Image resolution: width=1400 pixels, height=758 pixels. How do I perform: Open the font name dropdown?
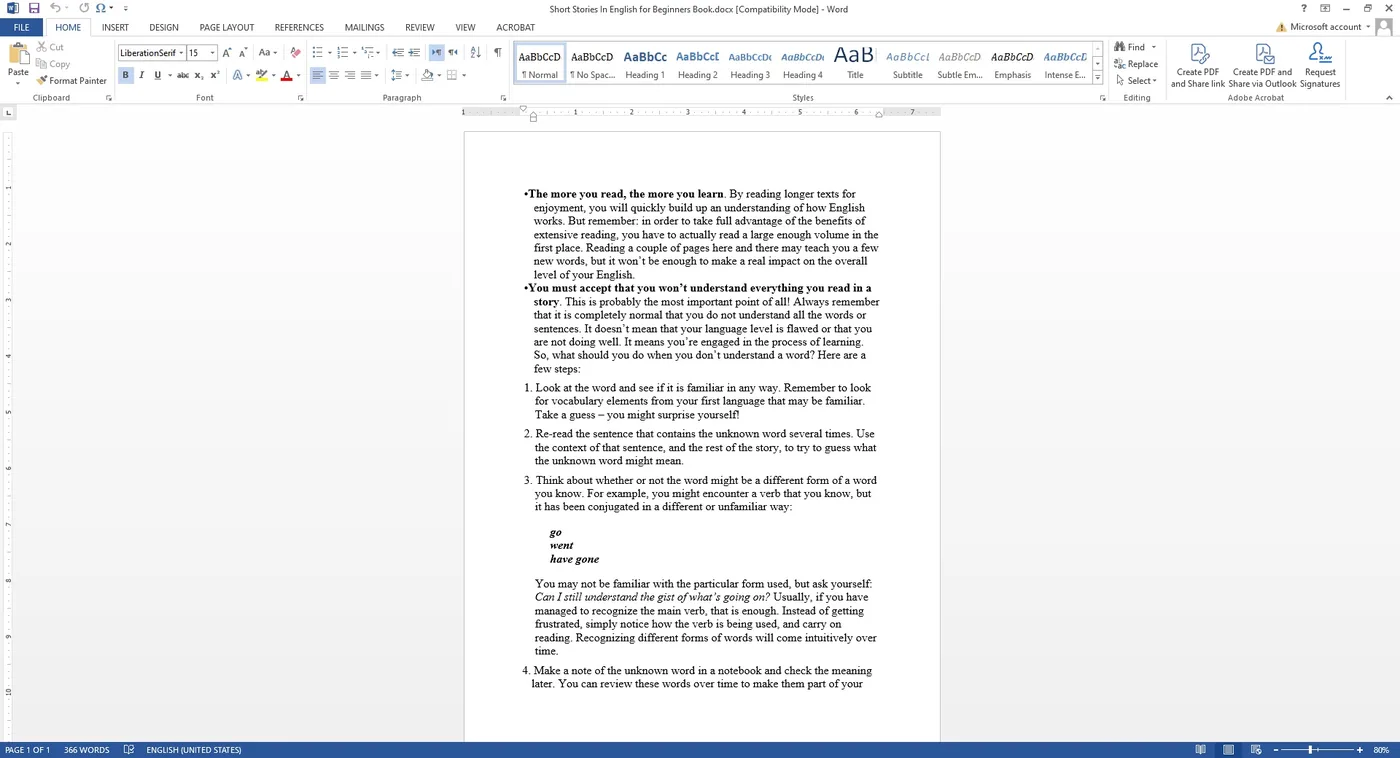pyautogui.click(x=181, y=53)
